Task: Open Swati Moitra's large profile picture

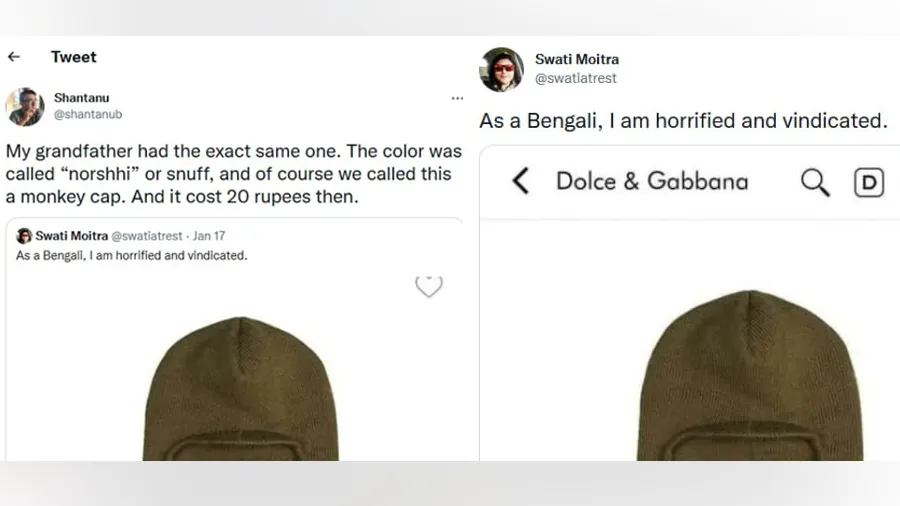Action: (501, 69)
